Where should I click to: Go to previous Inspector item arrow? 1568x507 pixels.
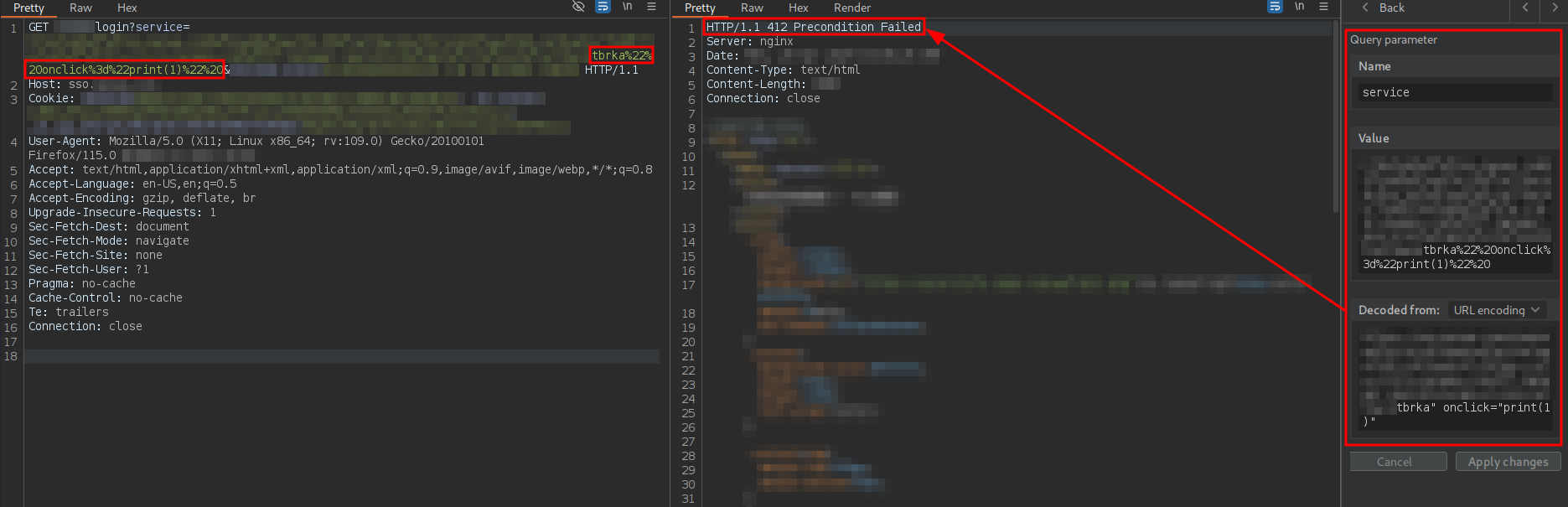[1525, 8]
